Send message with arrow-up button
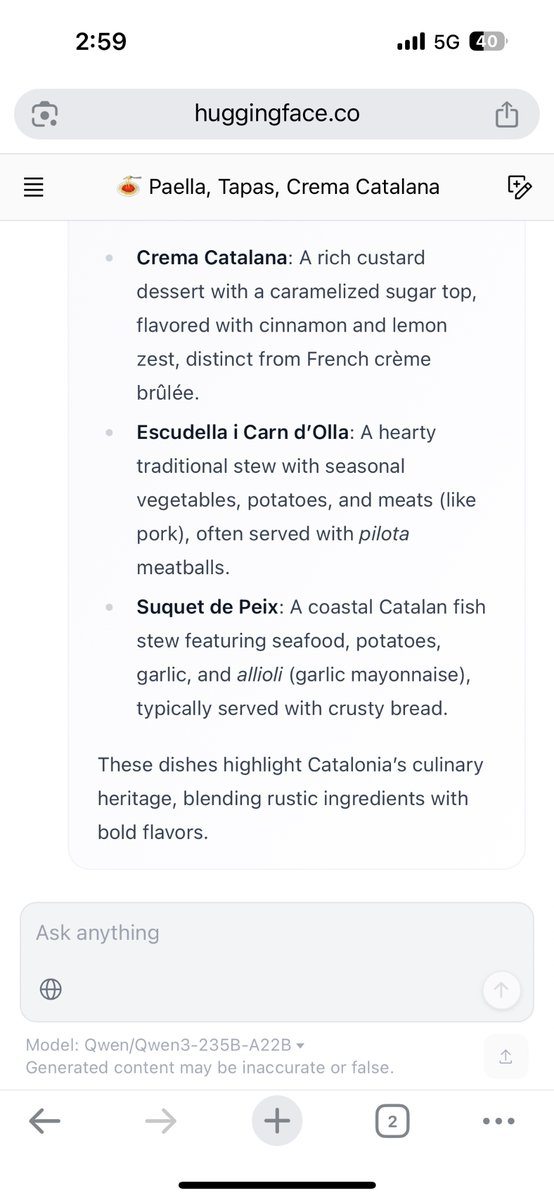Screen dimensions: 554x1200 point(502,991)
